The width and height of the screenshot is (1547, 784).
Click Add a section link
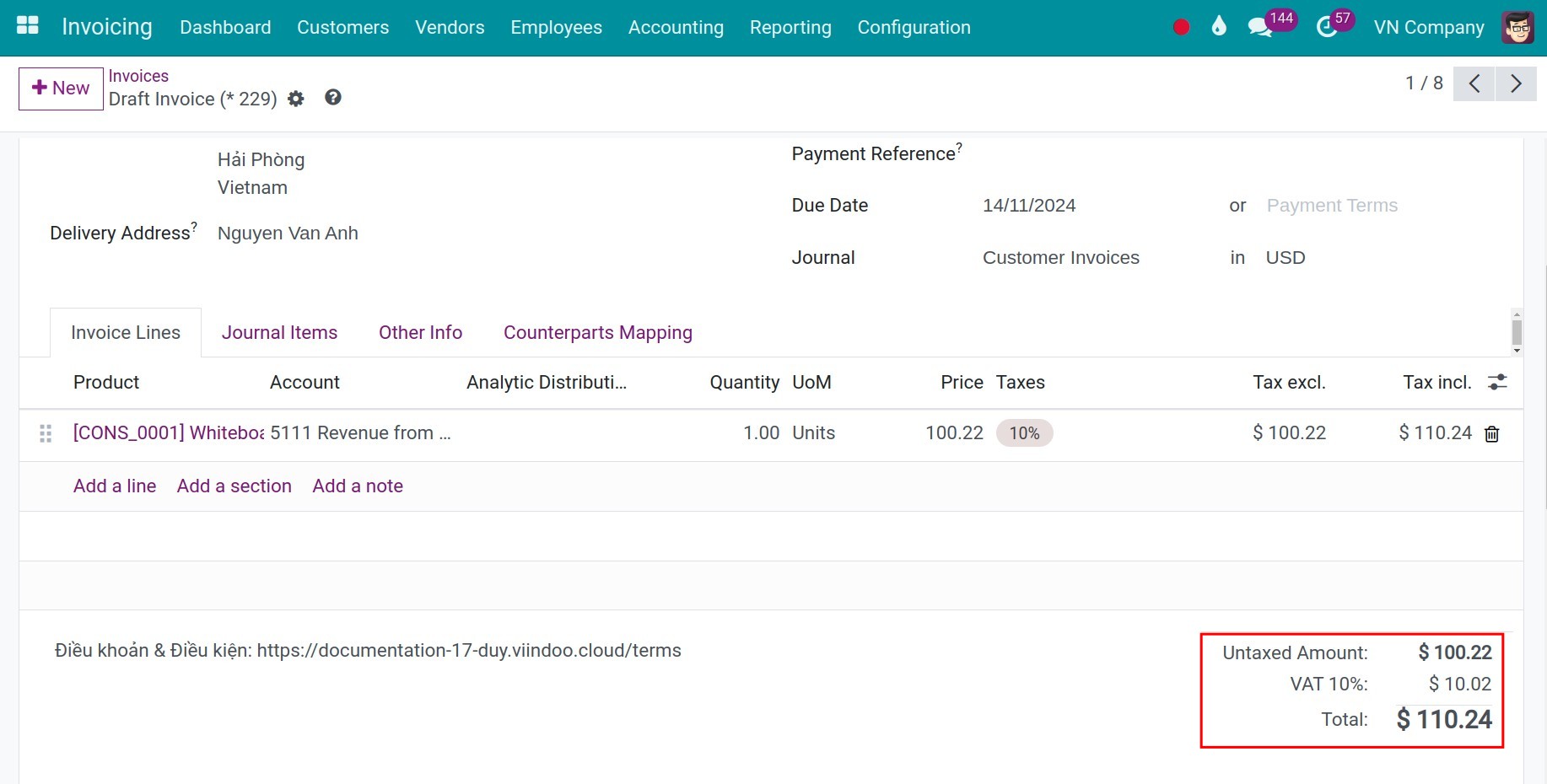pos(234,486)
